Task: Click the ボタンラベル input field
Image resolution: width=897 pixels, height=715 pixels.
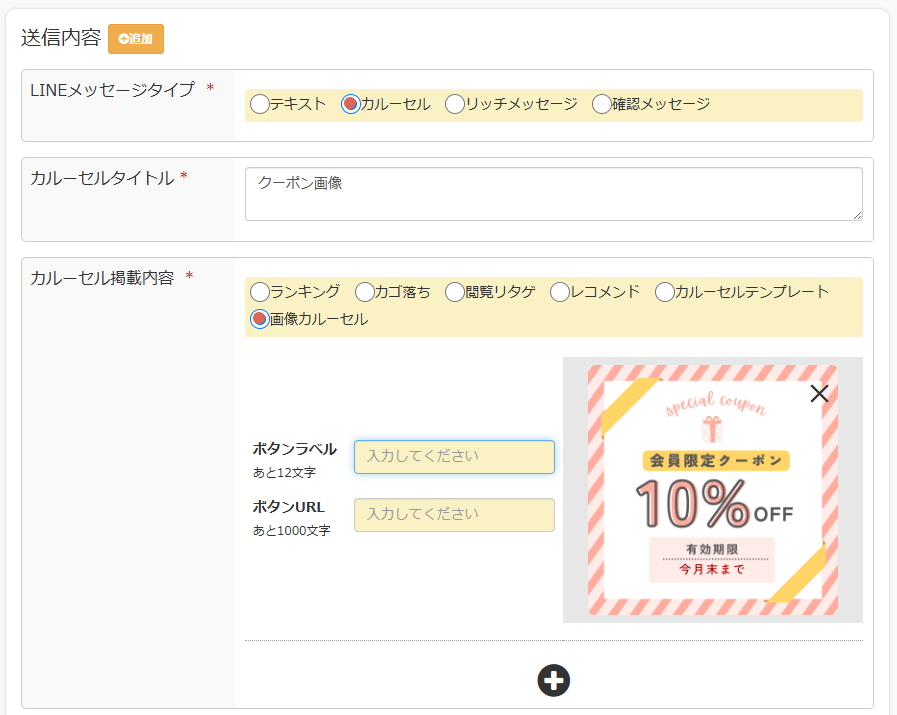Action: pyautogui.click(x=454, y=457)
